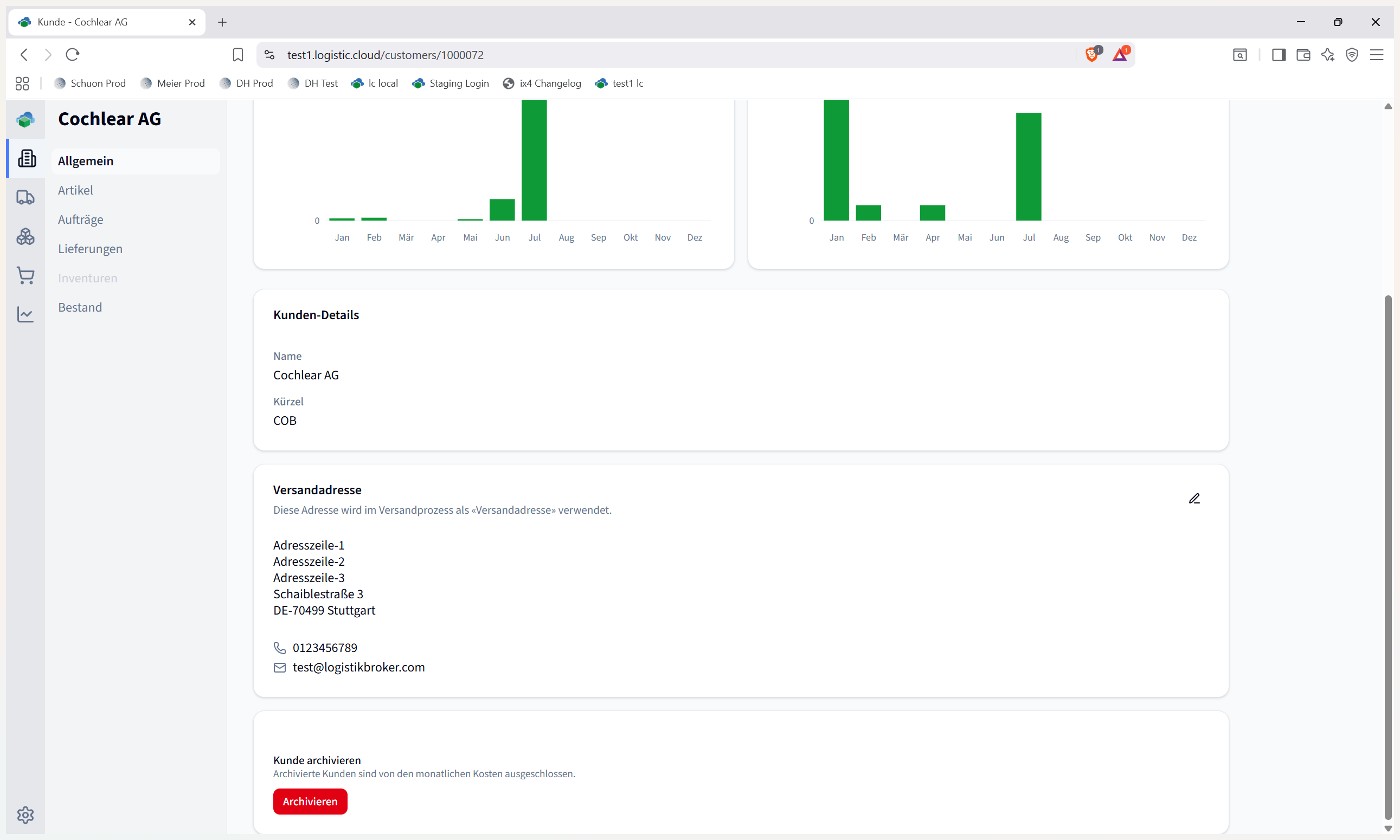Open the Brave Shields icon

pos(1092,54)
